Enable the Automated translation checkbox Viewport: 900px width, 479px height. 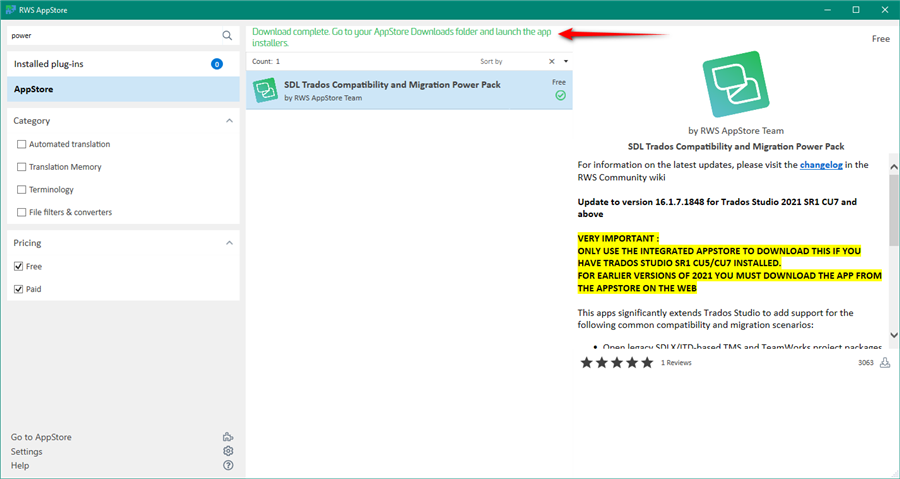(21, 145)
